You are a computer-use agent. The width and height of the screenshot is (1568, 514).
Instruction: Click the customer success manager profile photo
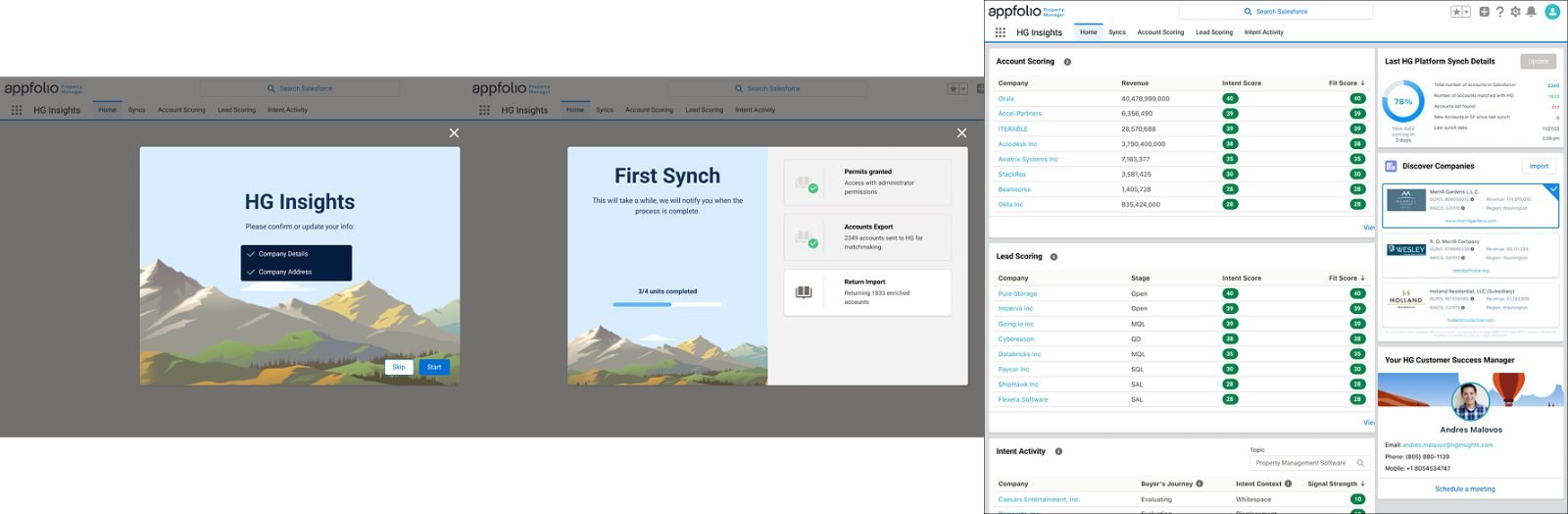1470,400
